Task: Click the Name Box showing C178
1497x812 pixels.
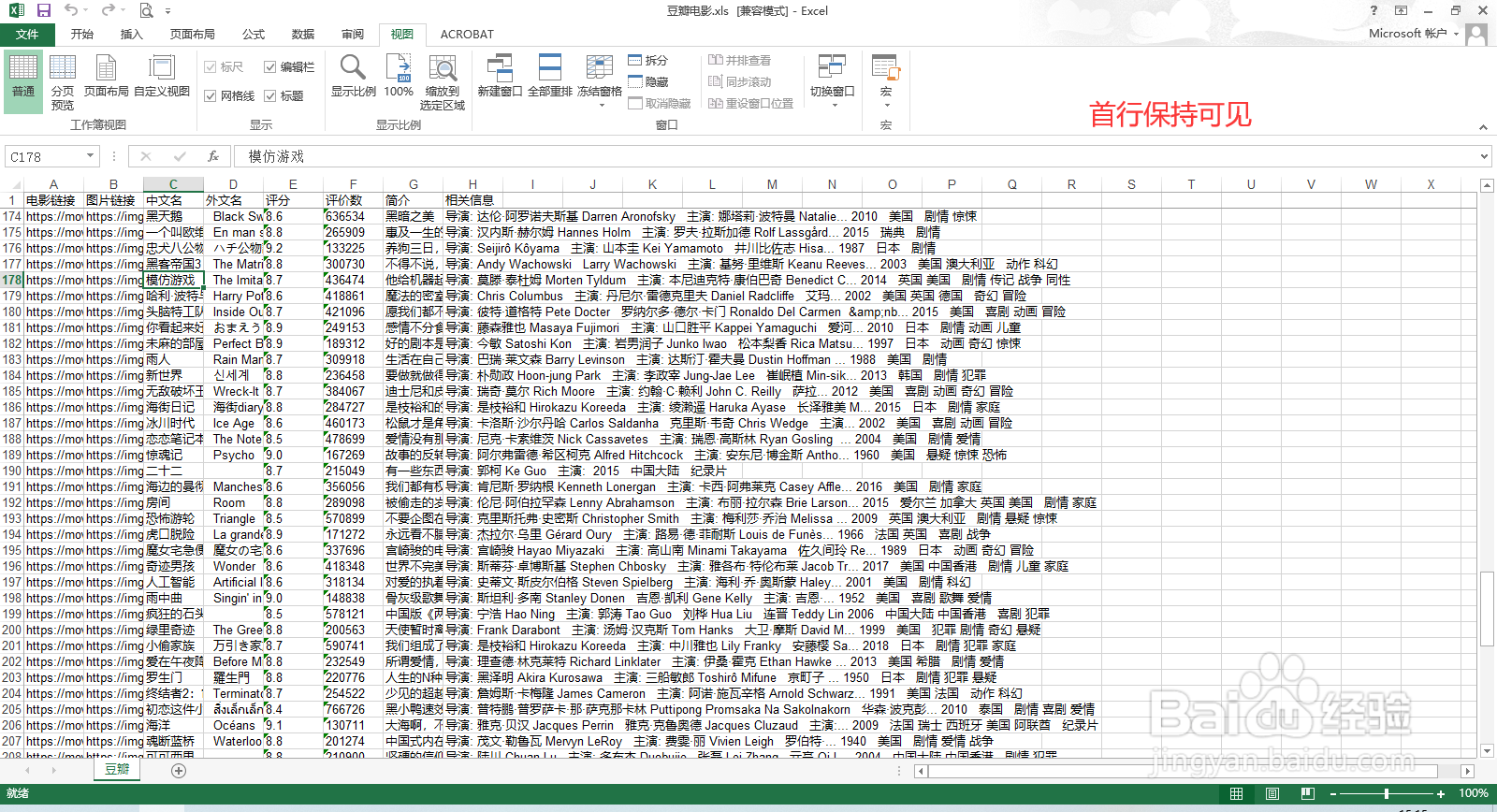Action: 44,156
